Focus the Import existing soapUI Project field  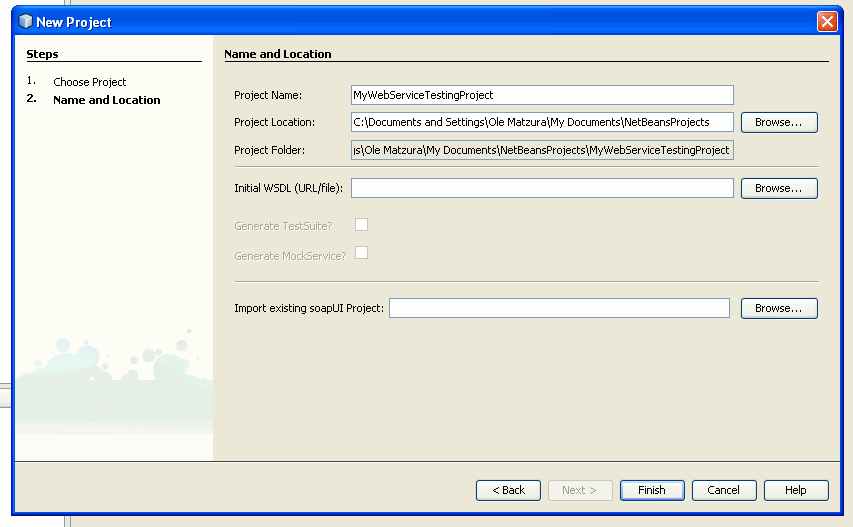tap(559, 308)
